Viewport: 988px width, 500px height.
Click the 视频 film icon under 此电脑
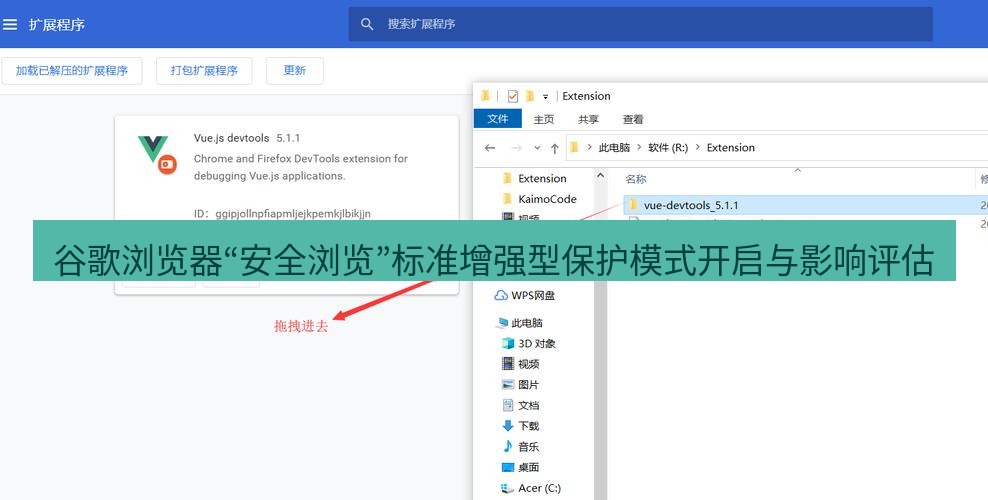pyautogui.click(x=508, y=363)
